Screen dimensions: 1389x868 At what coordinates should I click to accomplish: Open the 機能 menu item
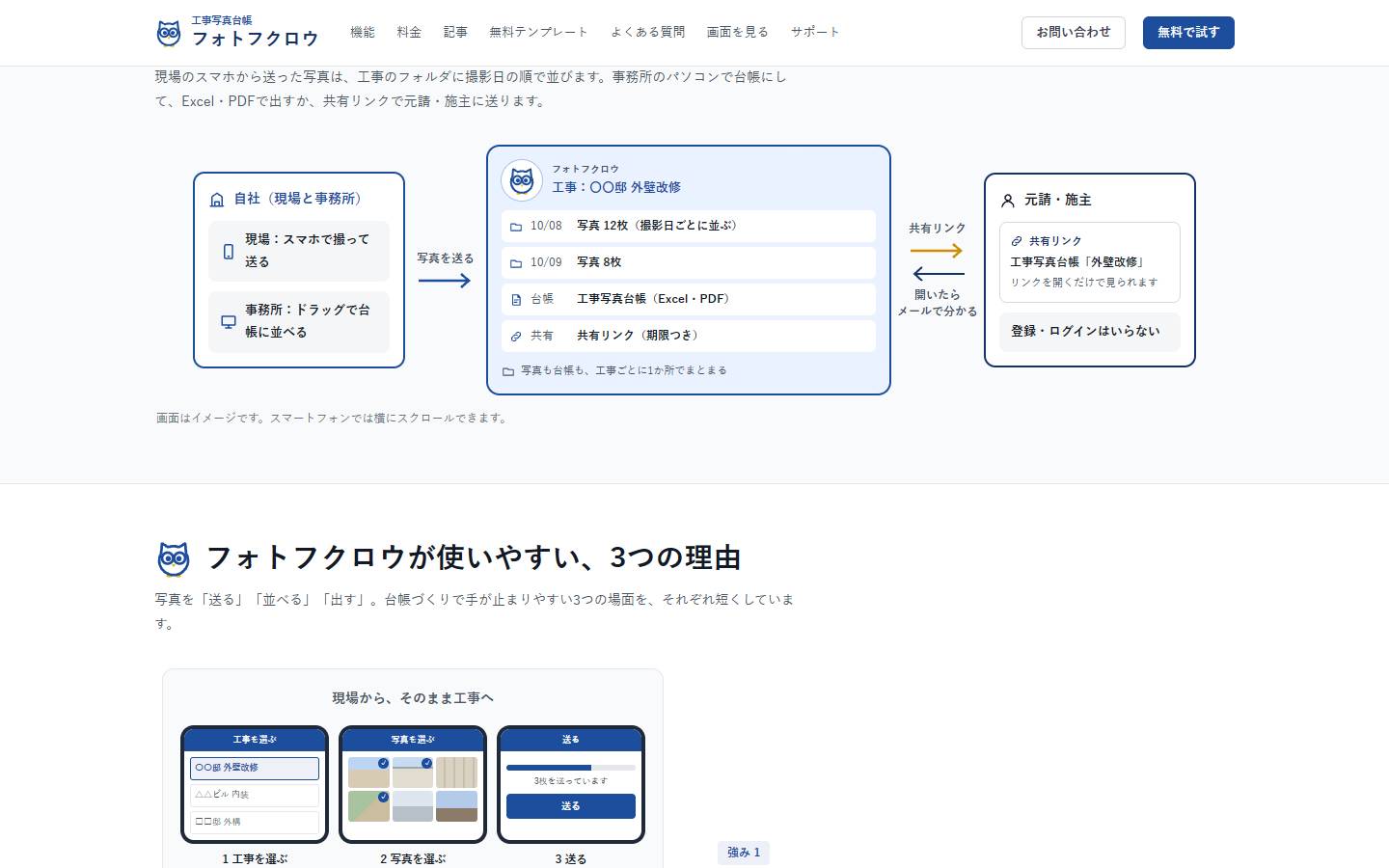(363, 32)
